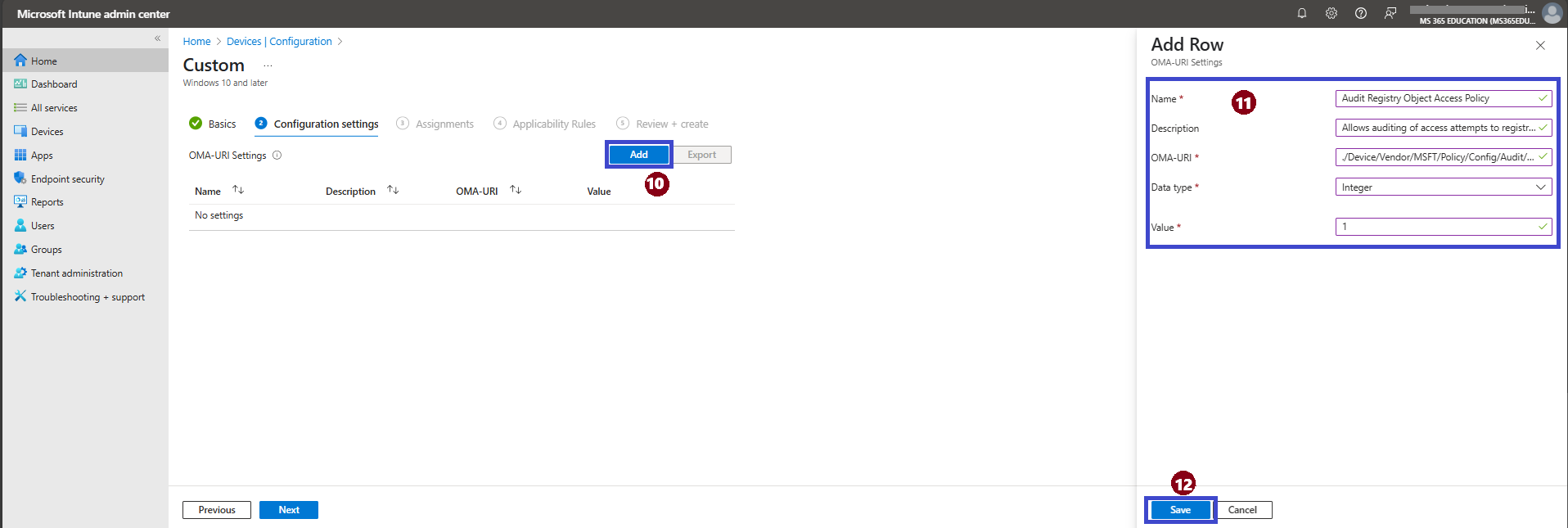This screenshot has height=528, width=1568.
Task: Click the OMA-URI Settings info icon
Action: click(277, 155)
